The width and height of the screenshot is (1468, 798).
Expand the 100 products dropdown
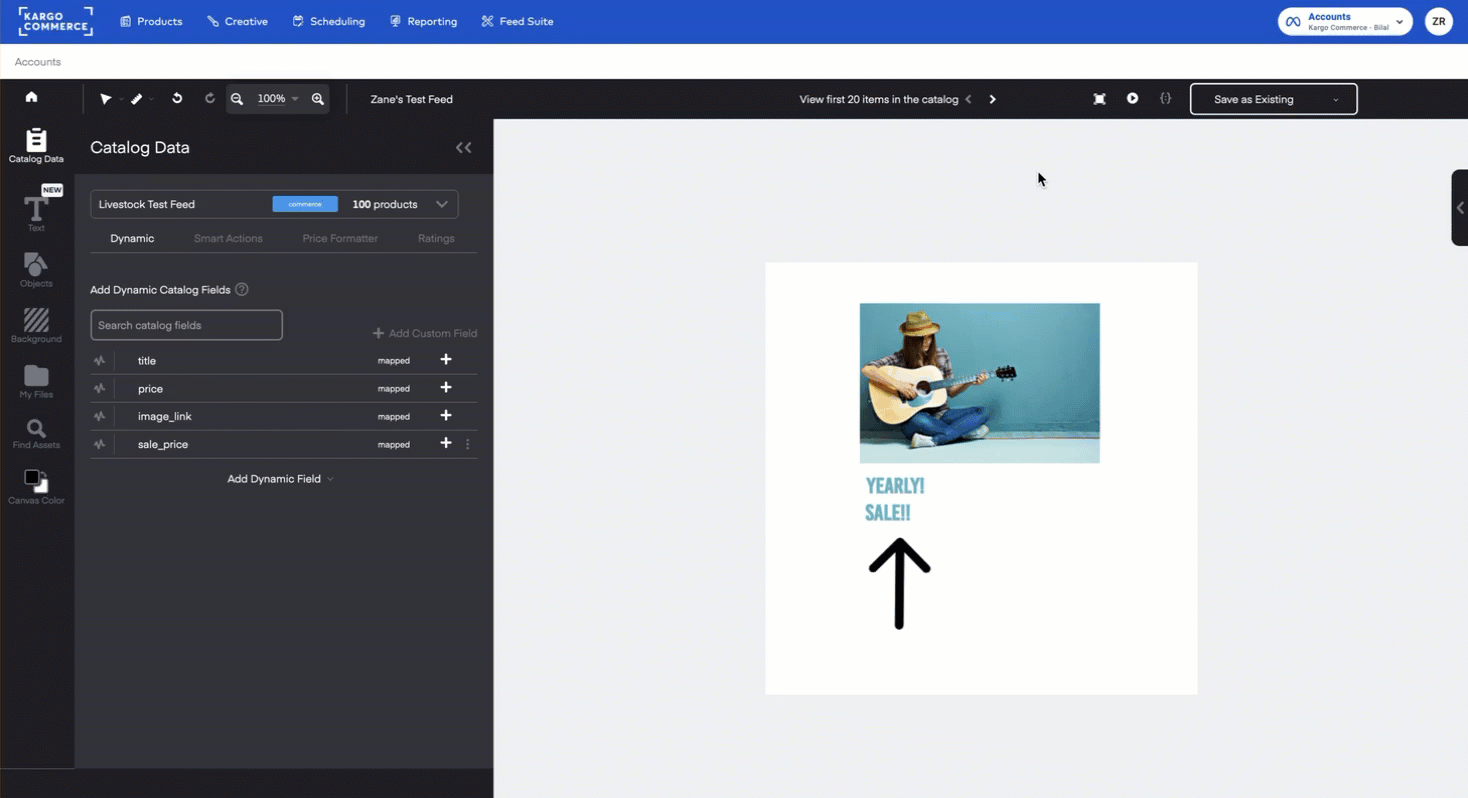tap(441, 204)
